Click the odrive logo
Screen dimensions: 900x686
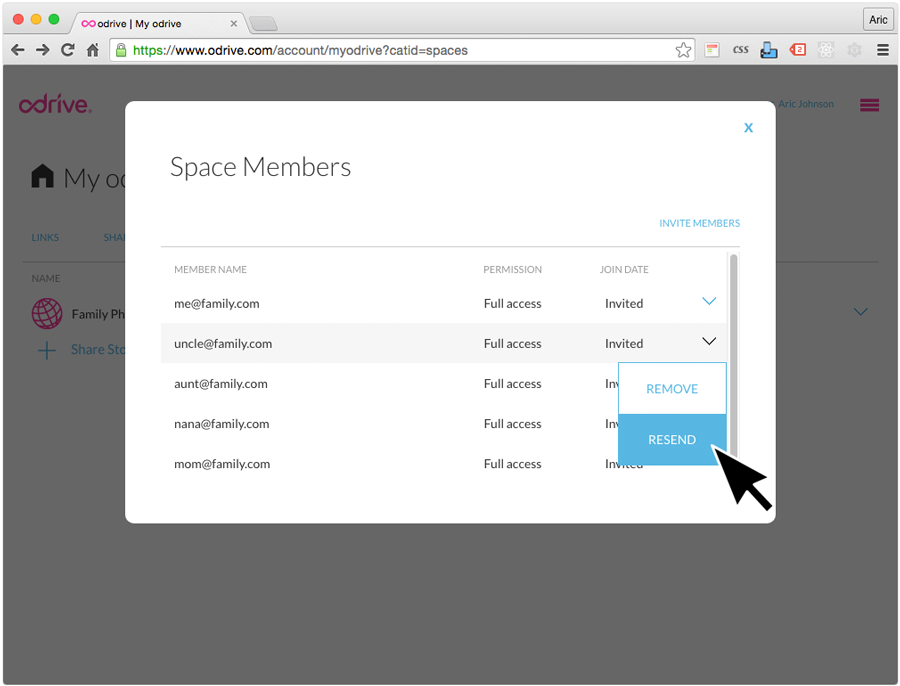[55, 104]
